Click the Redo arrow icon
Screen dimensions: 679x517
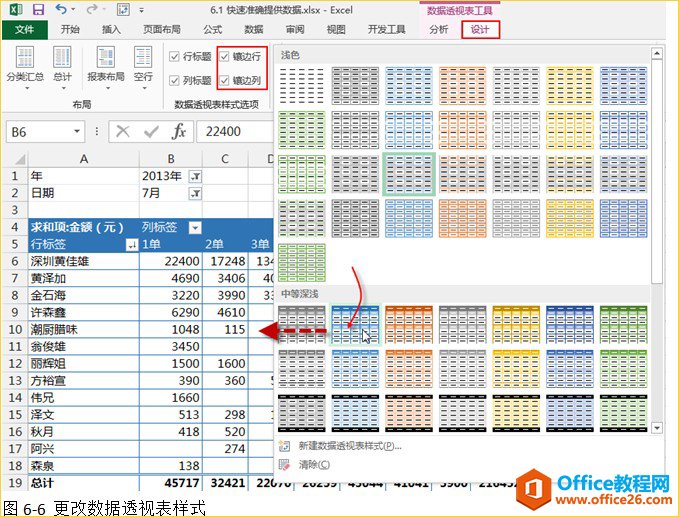92,9
